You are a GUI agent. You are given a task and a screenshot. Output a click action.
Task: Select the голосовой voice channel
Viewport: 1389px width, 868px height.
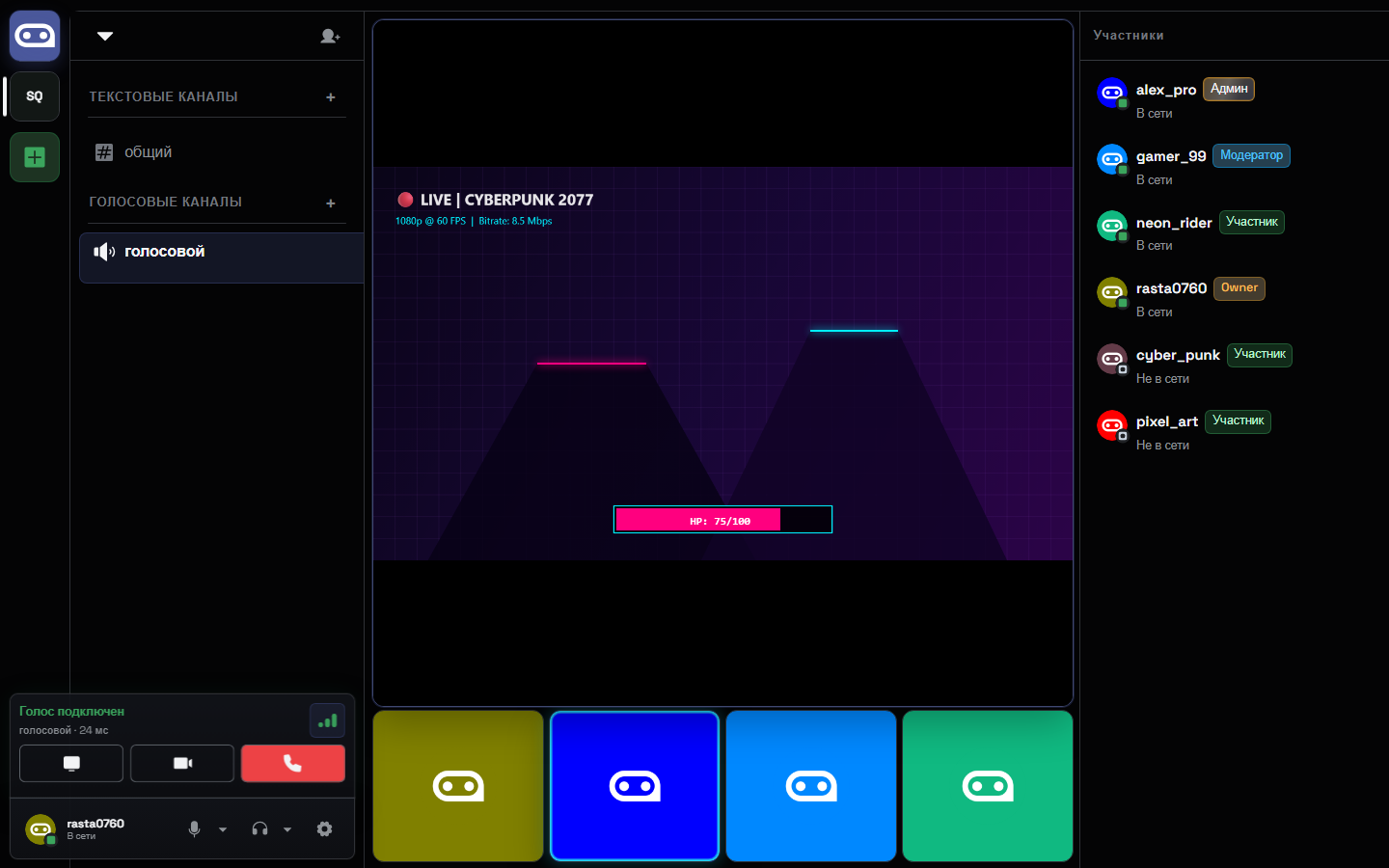tap(221, 258)
